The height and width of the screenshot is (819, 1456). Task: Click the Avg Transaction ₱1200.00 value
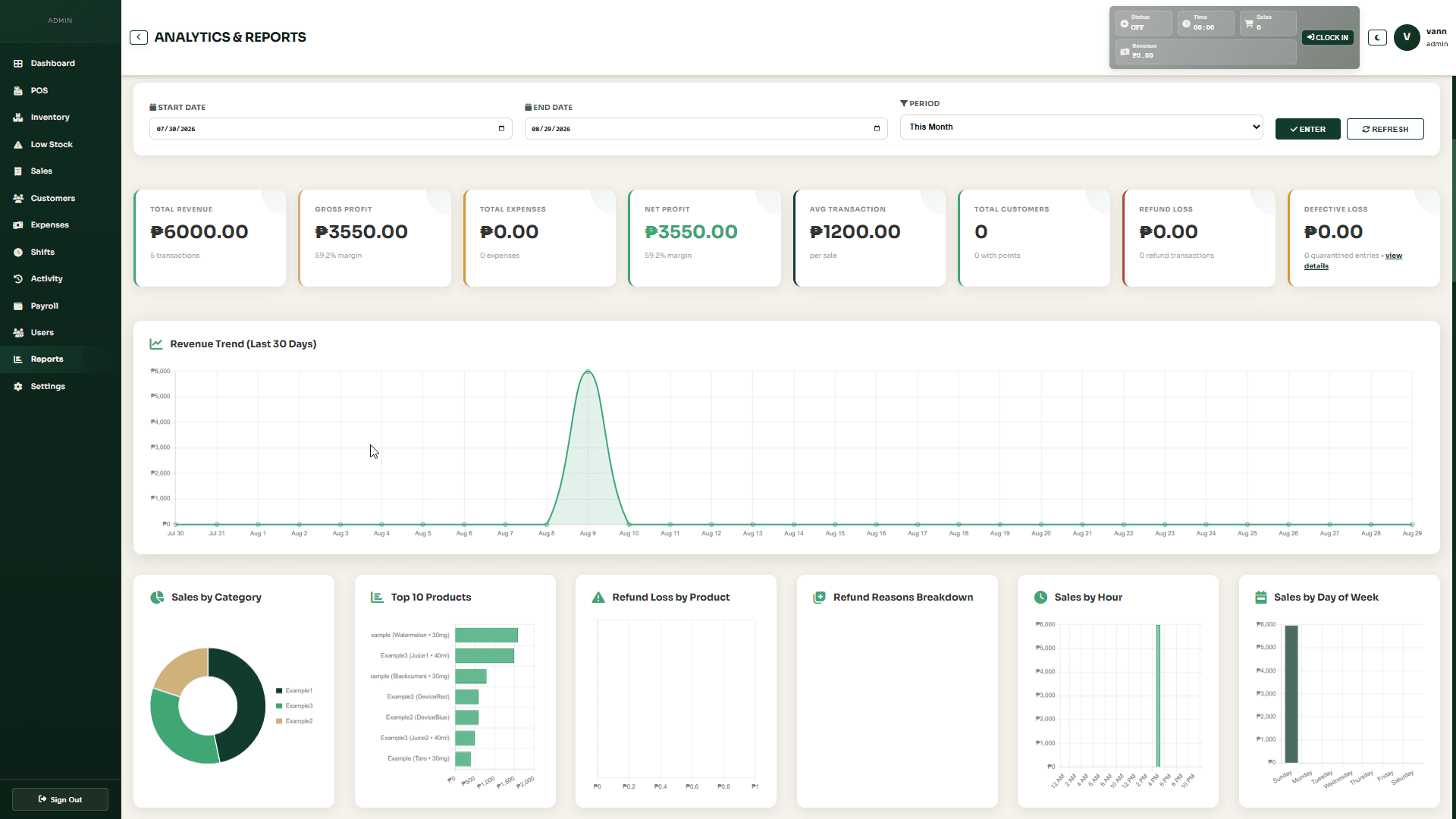[855, 232]
